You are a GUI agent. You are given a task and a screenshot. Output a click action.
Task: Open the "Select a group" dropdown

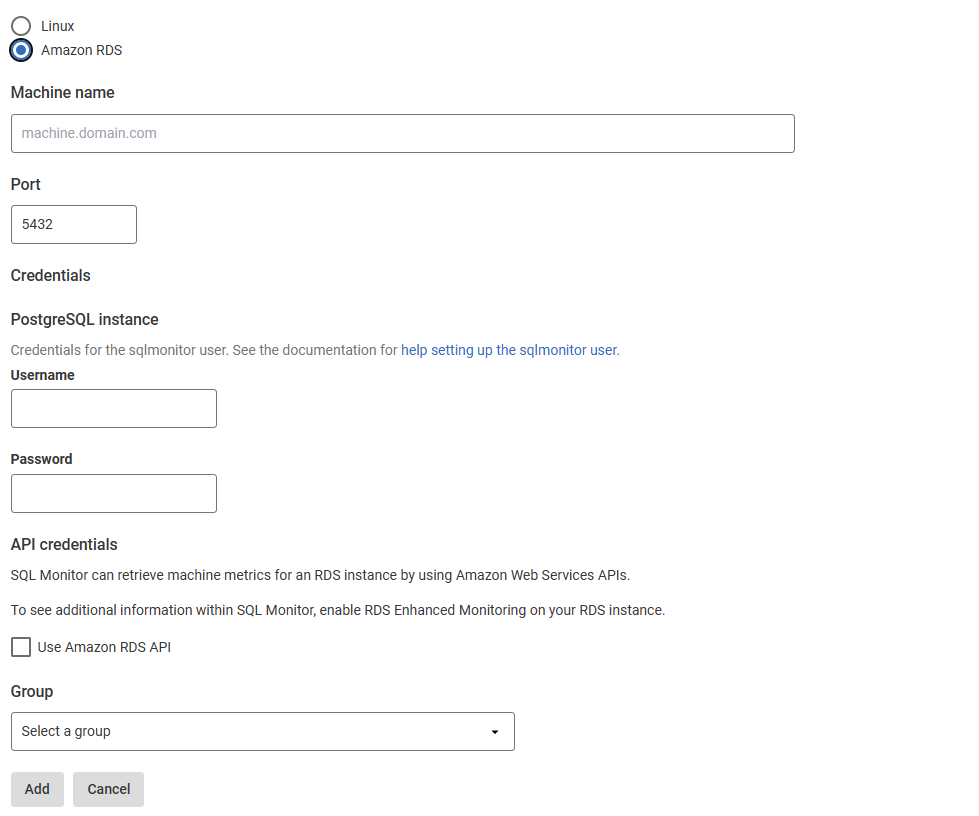point(262,731)
